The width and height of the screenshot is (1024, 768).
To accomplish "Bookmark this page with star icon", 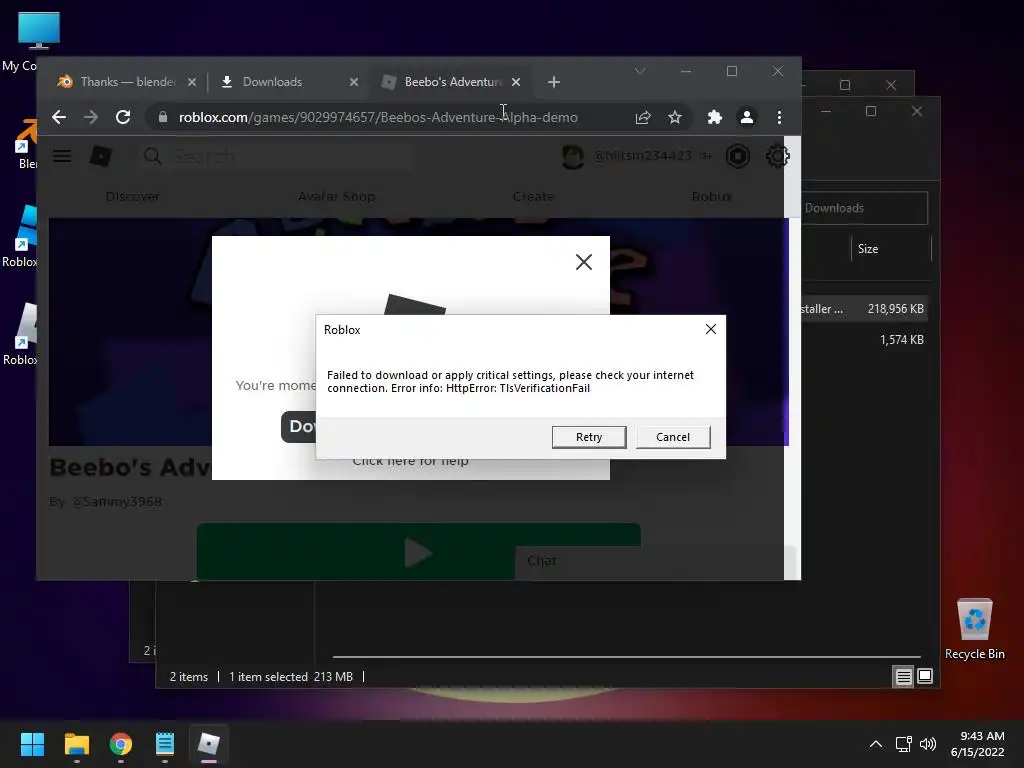I will (x=675, y=117).
